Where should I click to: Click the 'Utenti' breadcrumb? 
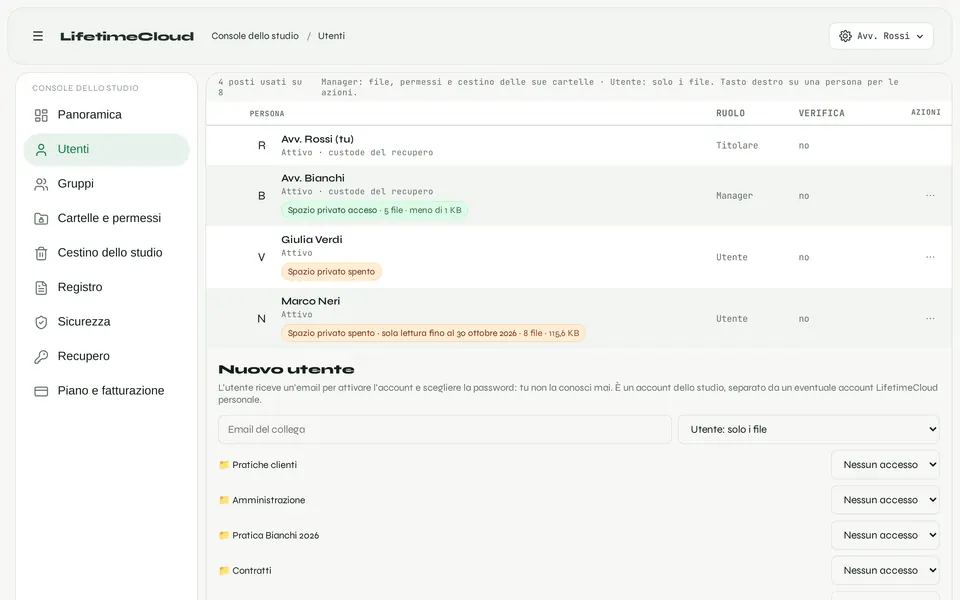pyautogui.click(x=331, y=36)
